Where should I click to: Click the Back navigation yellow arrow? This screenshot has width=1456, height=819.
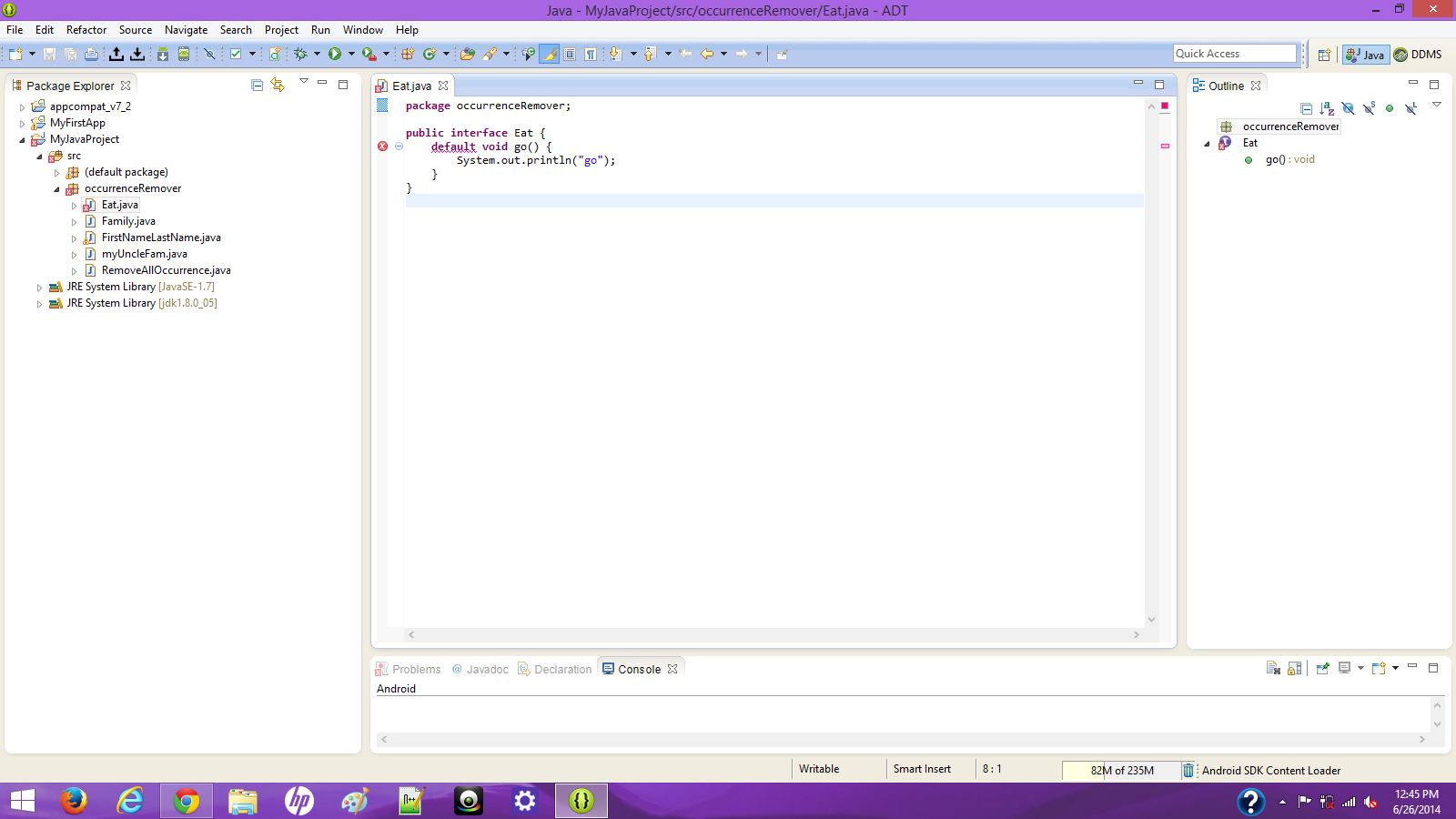tap(707, 54)
